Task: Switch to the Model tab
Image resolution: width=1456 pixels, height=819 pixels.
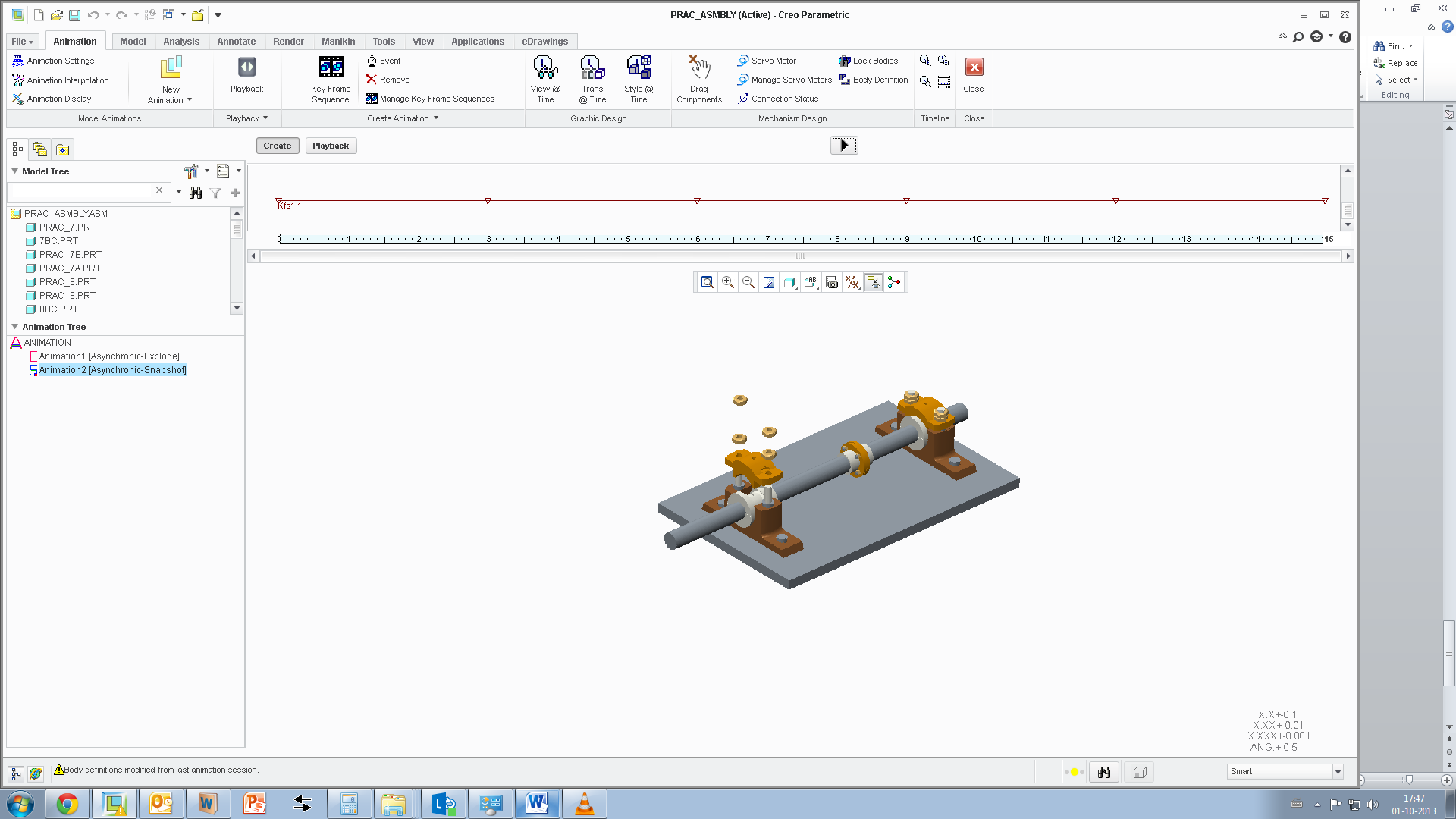Action: 133,42
